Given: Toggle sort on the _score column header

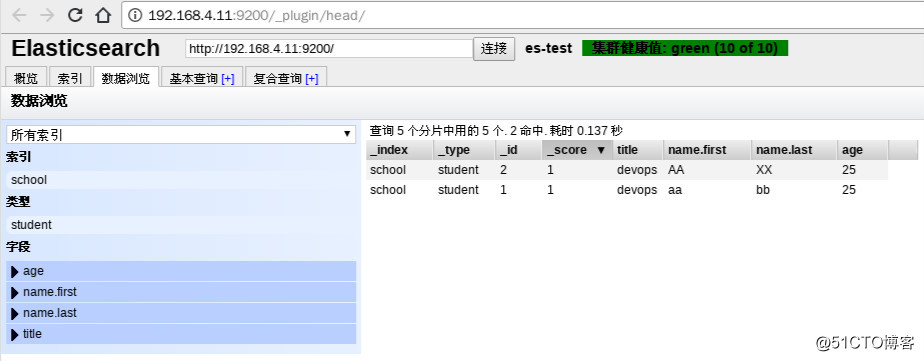Looking at the screenshot, I should tap(578, 150).
